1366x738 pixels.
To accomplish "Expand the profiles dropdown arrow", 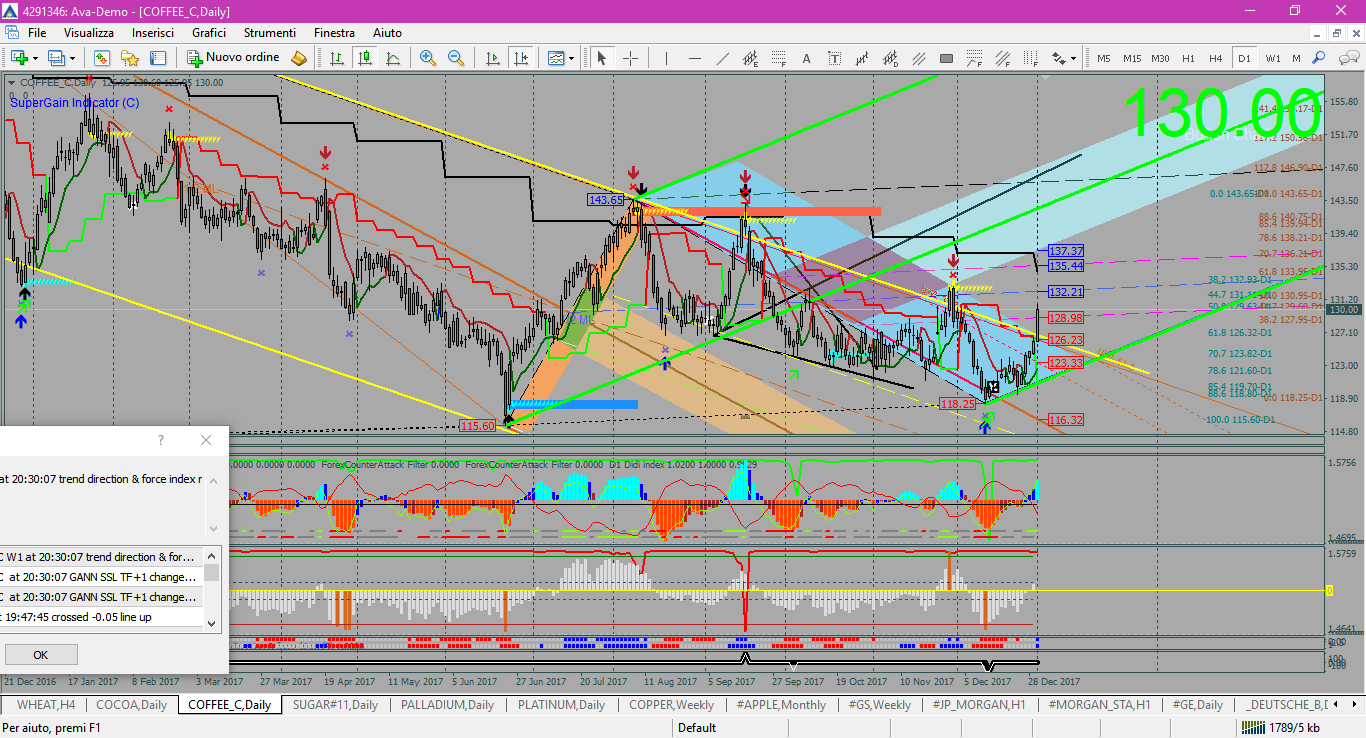I will [72, 58].
